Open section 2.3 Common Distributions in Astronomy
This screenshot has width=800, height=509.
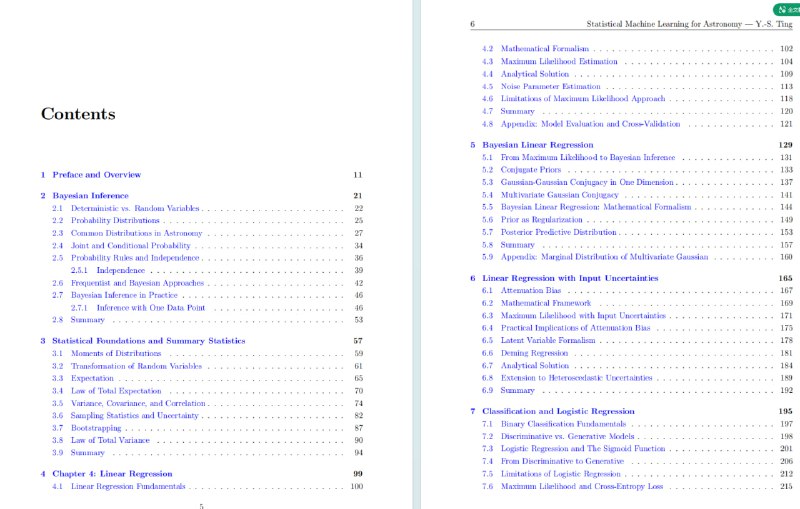click(134, 233)
